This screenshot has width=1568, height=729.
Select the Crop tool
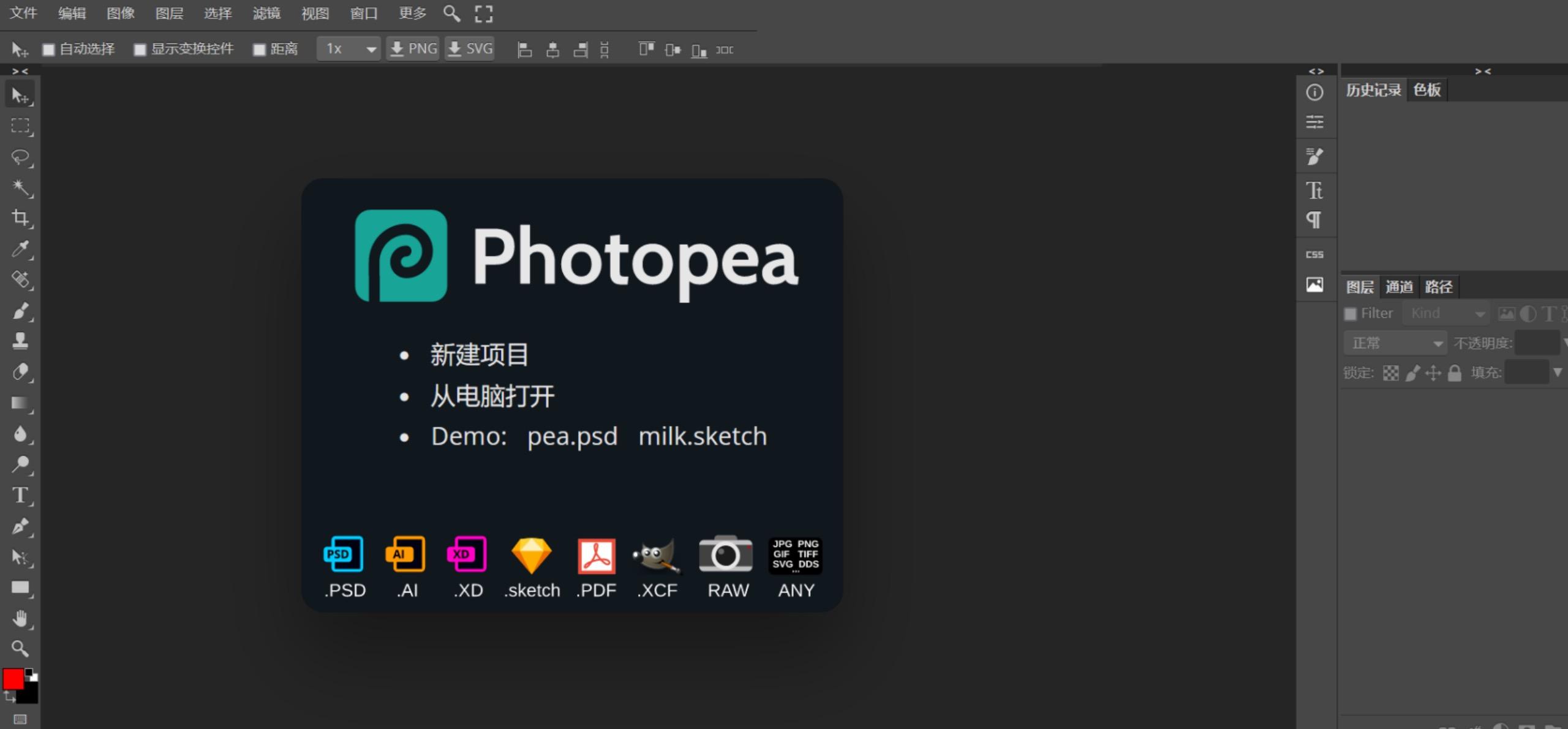(20, 219)
